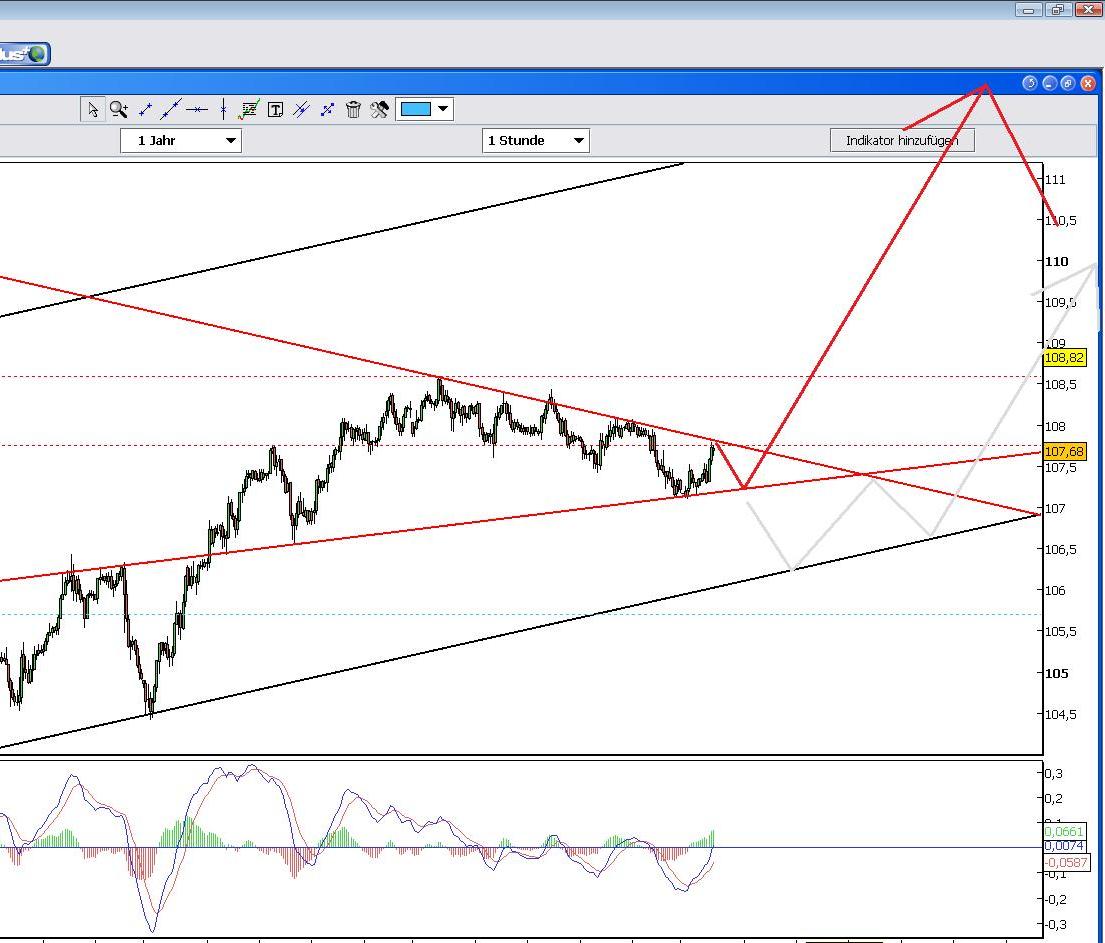Click the bold 110 price axis label

pos(1056,261)
